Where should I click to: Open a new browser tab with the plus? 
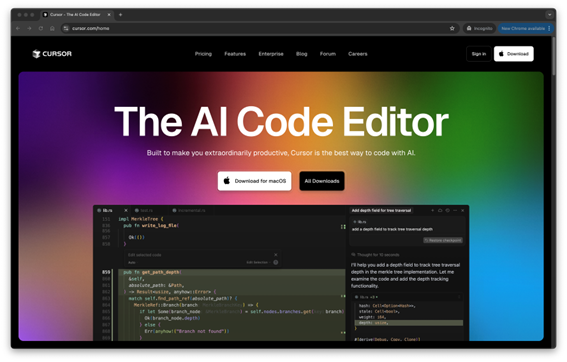[x=120, y=15]
